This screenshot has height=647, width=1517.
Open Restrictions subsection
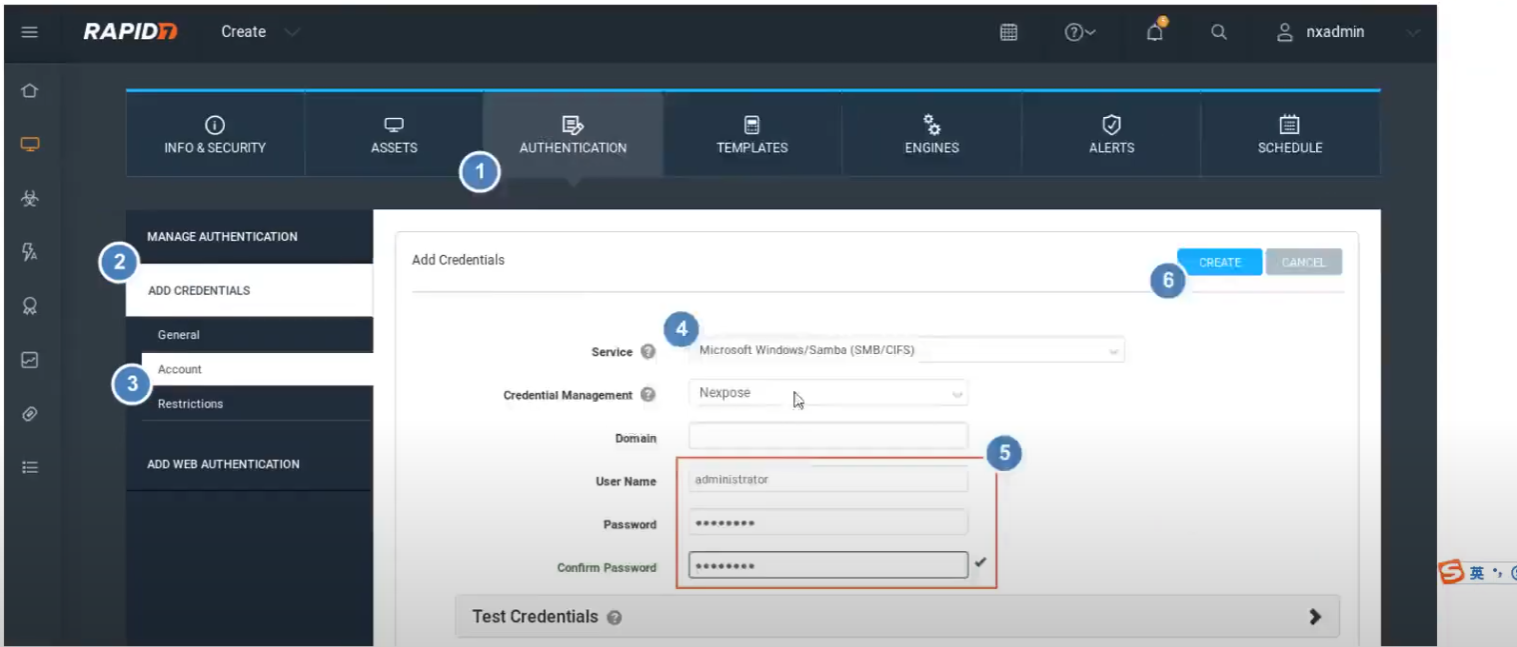coord(257,404)
